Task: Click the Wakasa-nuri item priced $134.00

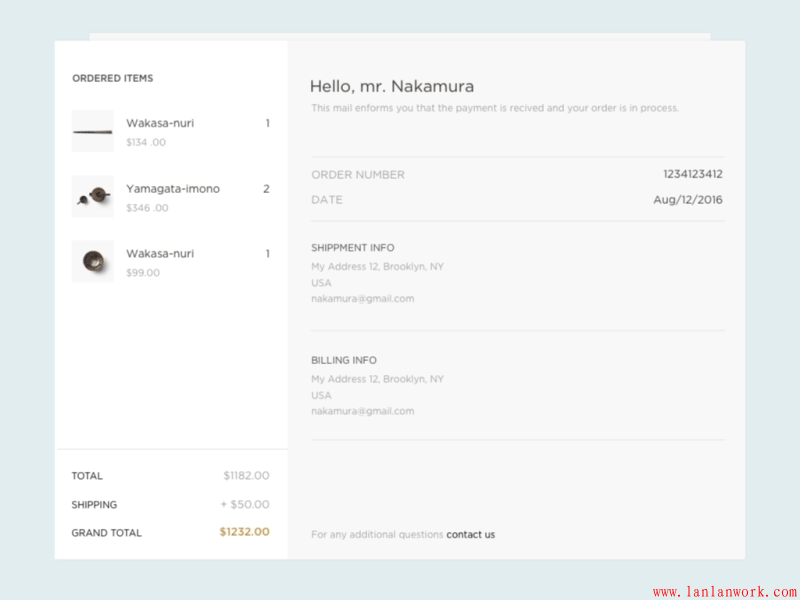Action: 159,123
